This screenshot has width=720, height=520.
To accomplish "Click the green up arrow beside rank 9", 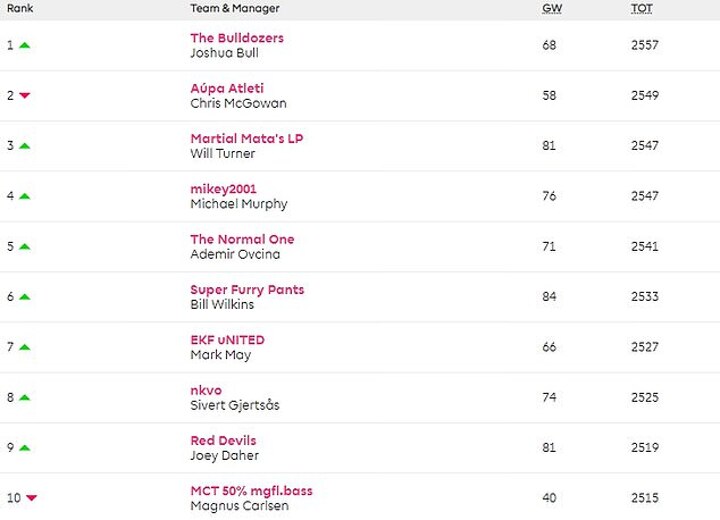I will (x=24, y=448).
